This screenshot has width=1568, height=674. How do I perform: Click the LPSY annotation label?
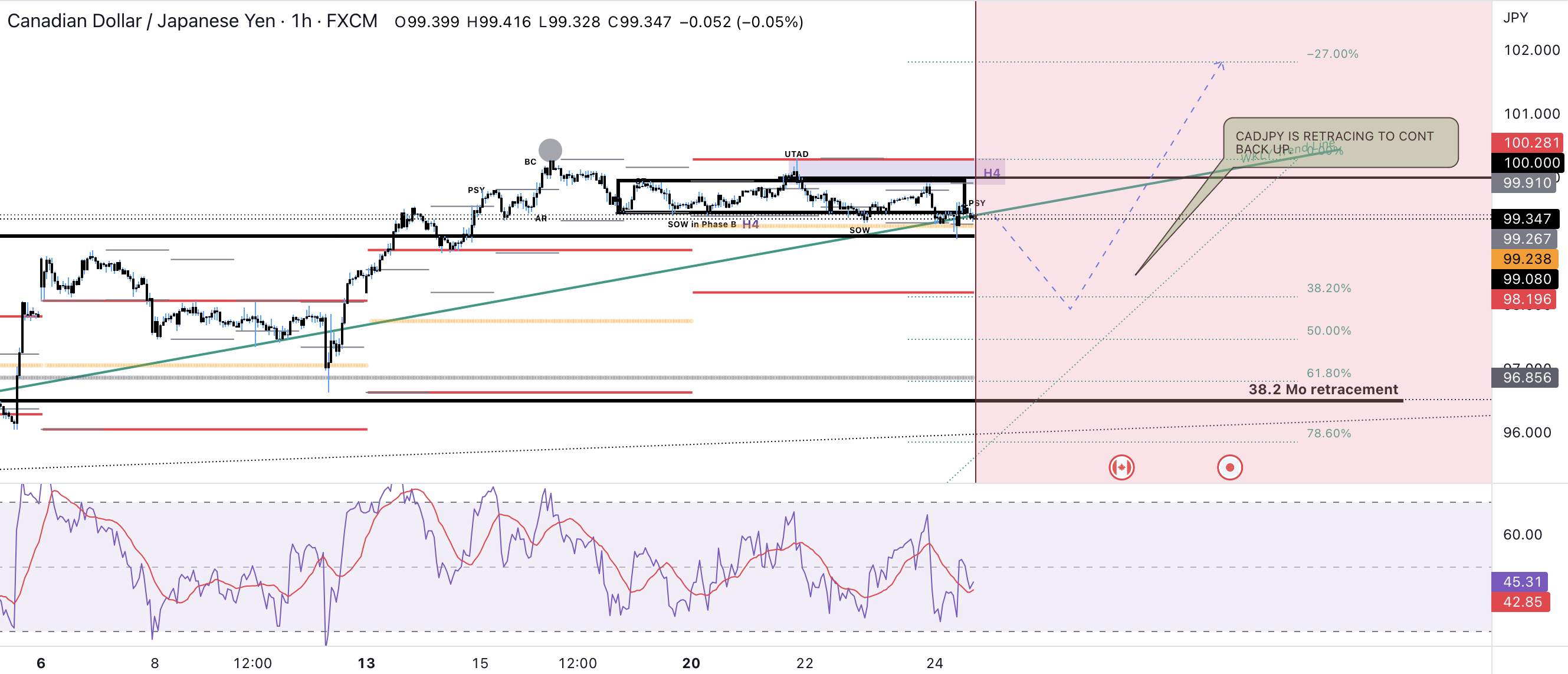tap(975, 203)
